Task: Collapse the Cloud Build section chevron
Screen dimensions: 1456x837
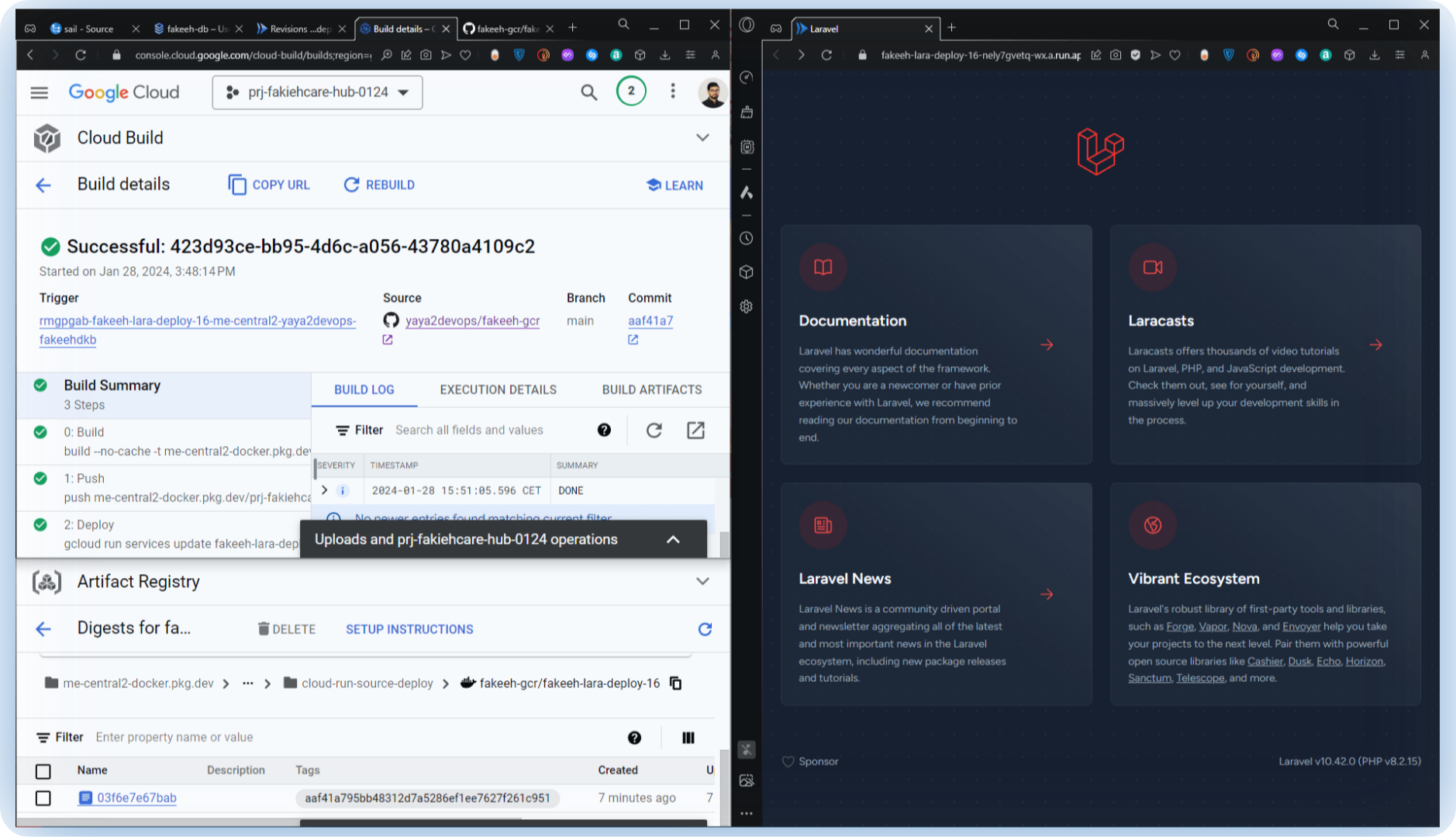Action: [702, 137]
